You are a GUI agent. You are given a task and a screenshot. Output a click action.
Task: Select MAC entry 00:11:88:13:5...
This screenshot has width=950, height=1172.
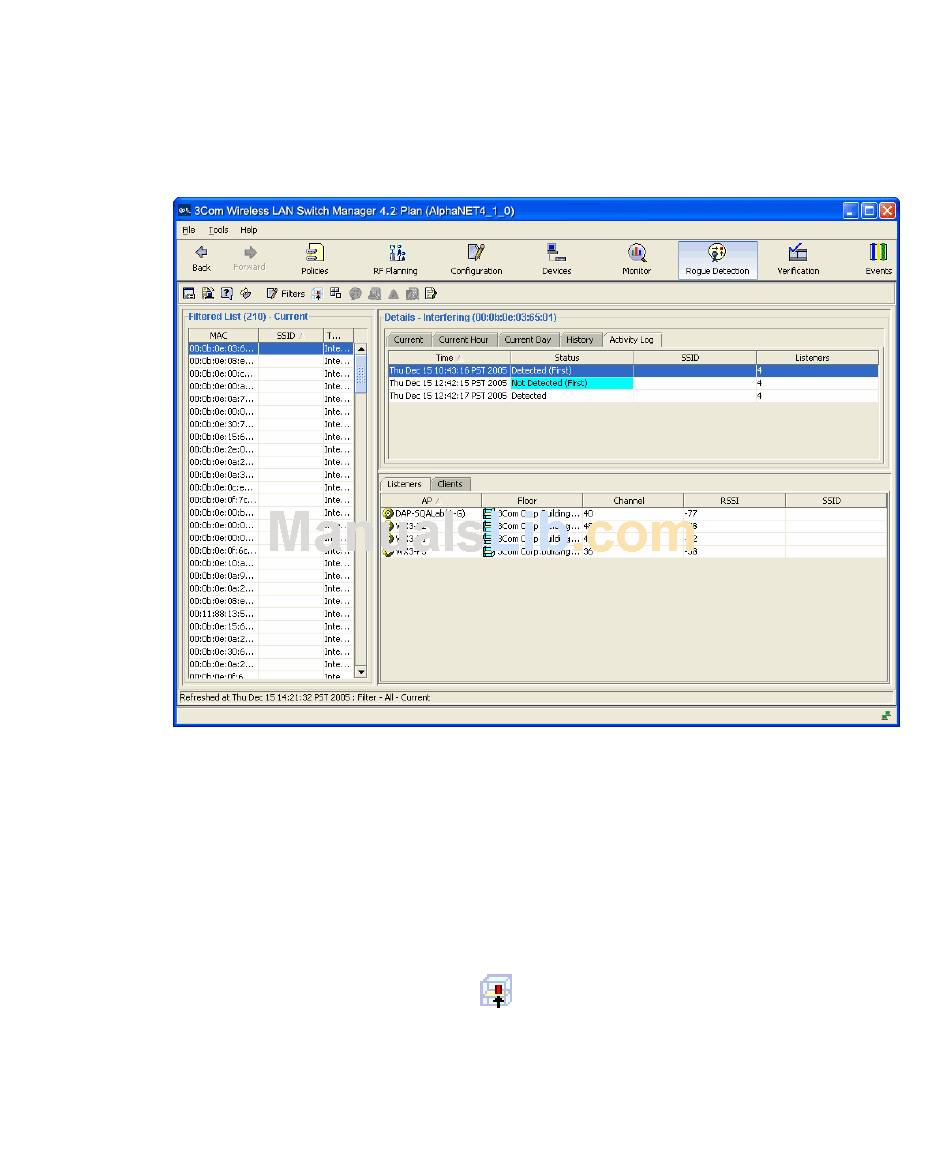(x=270, y=614)
